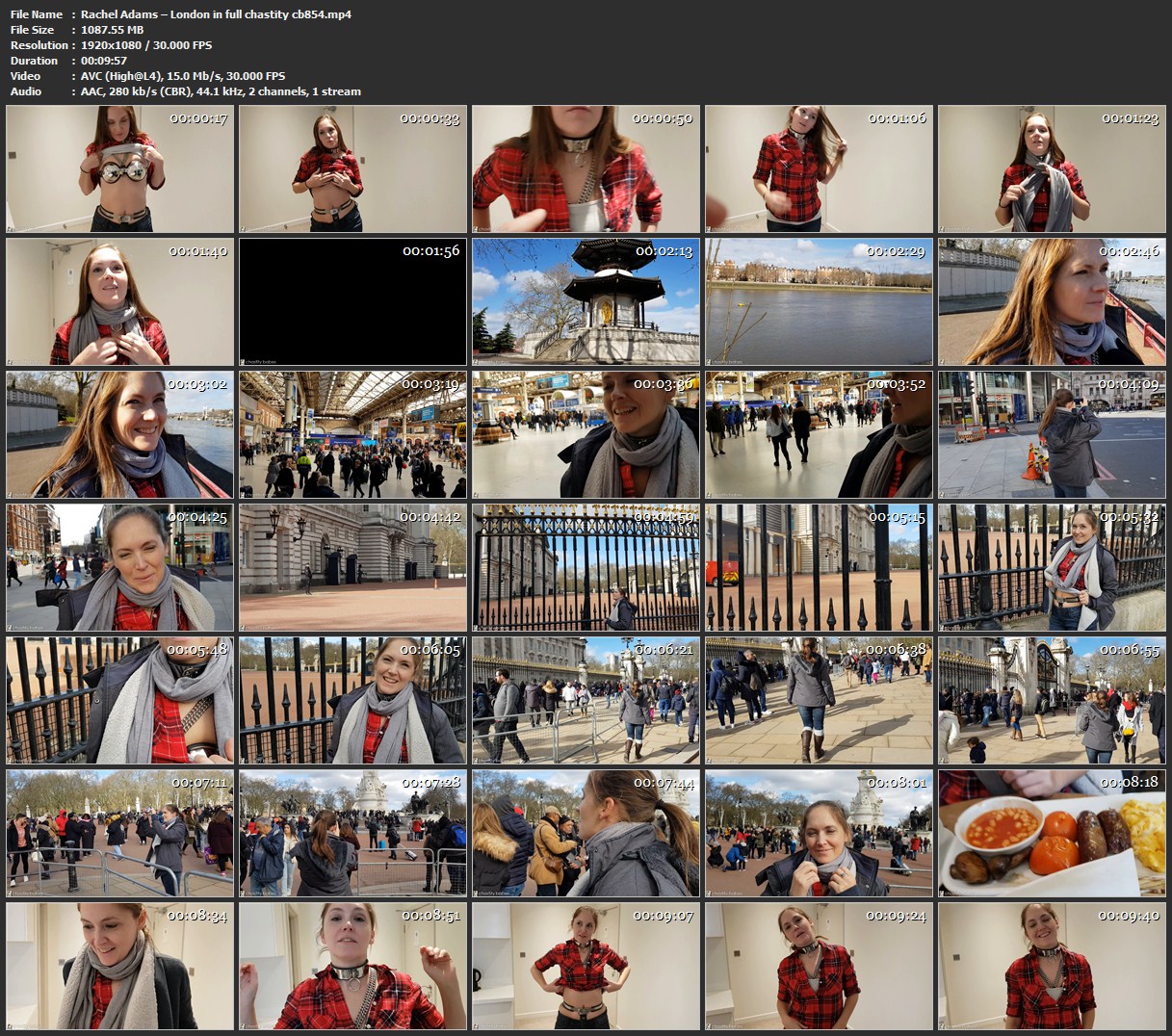
Task: Select the thumbnail stamped 00:00:17
Action: [120, 169]
